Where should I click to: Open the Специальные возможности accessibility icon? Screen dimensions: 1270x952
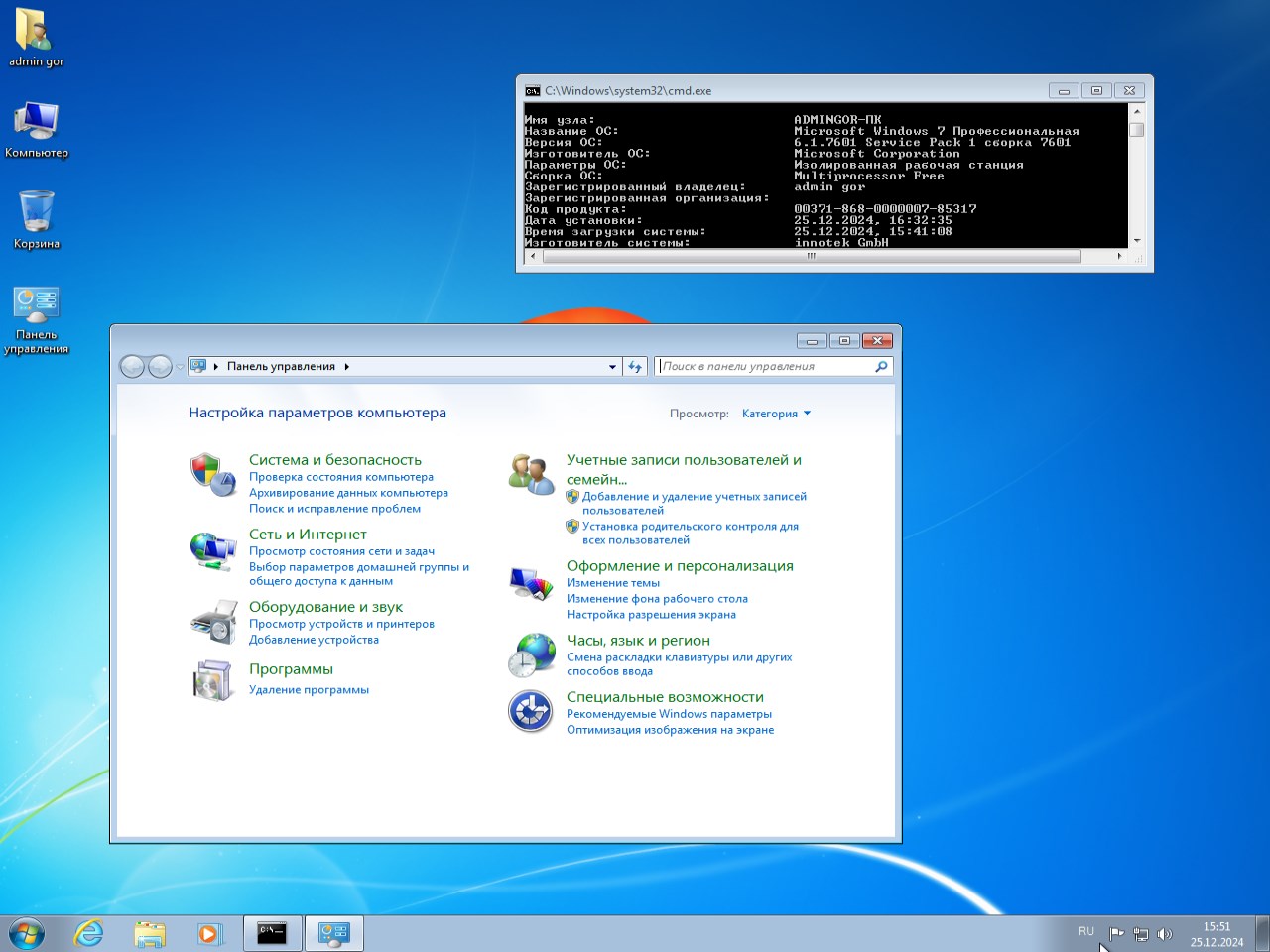click(x=531, y=711)
